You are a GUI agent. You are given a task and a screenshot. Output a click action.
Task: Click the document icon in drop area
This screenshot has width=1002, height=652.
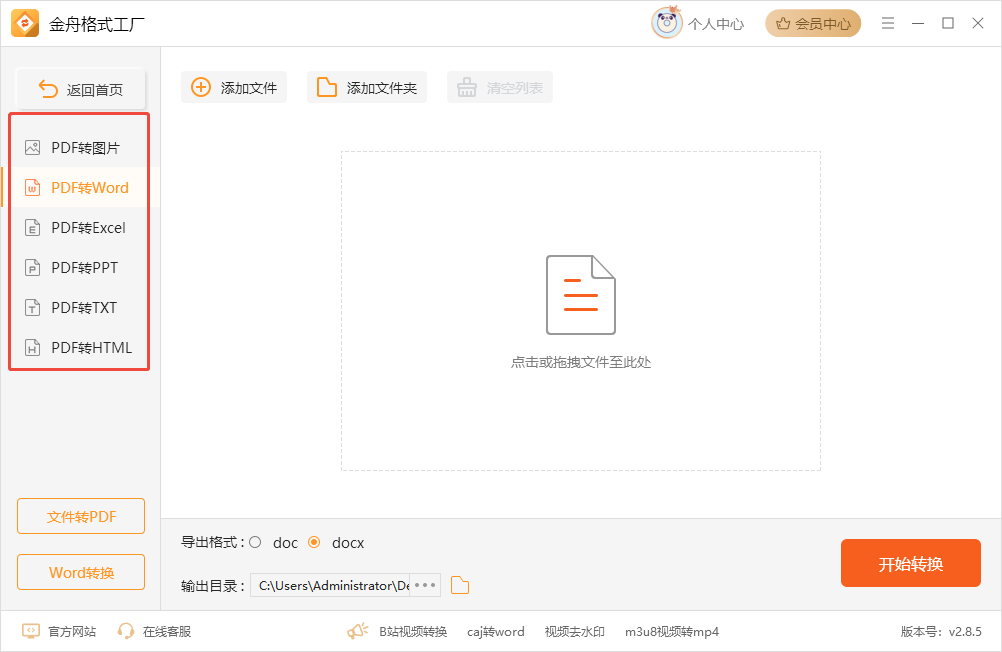click(580, 295)
